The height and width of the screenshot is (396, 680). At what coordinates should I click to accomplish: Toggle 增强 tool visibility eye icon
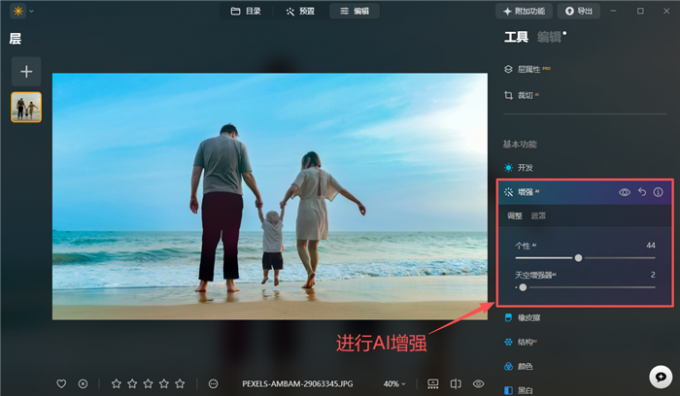click(x=624, y=192)
